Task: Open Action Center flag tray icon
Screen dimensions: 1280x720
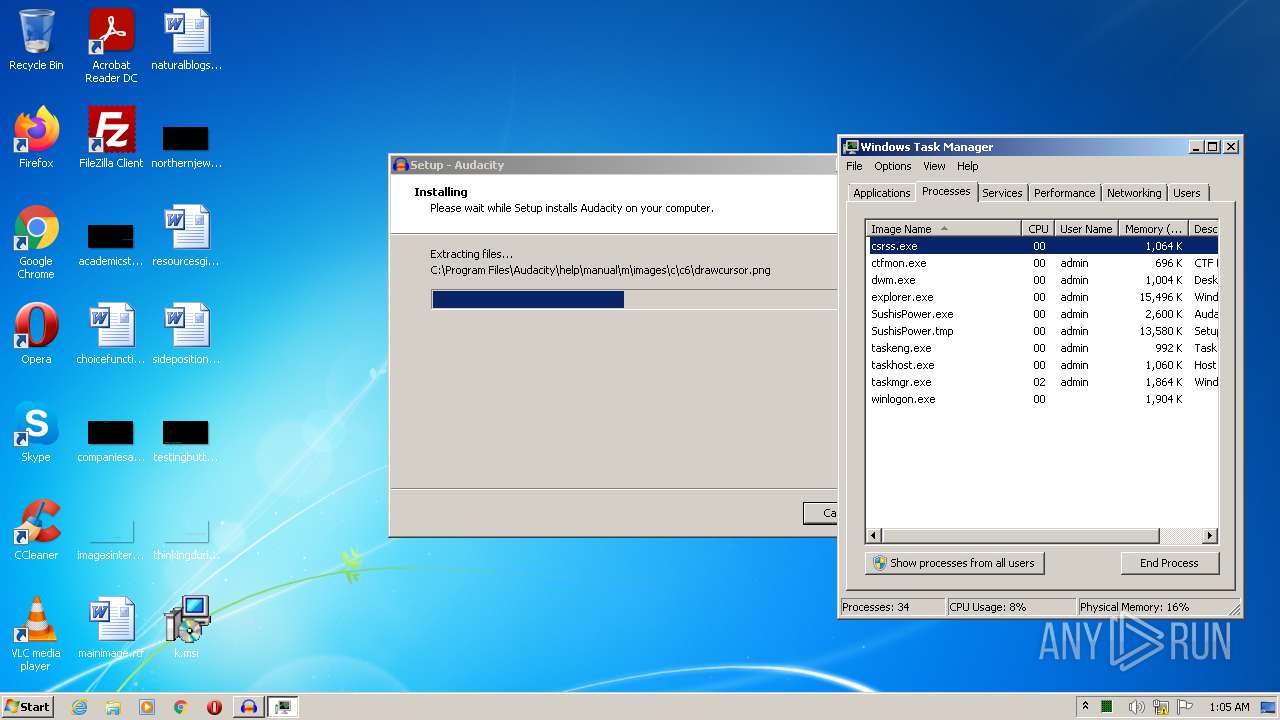Action: (1186, 707)
